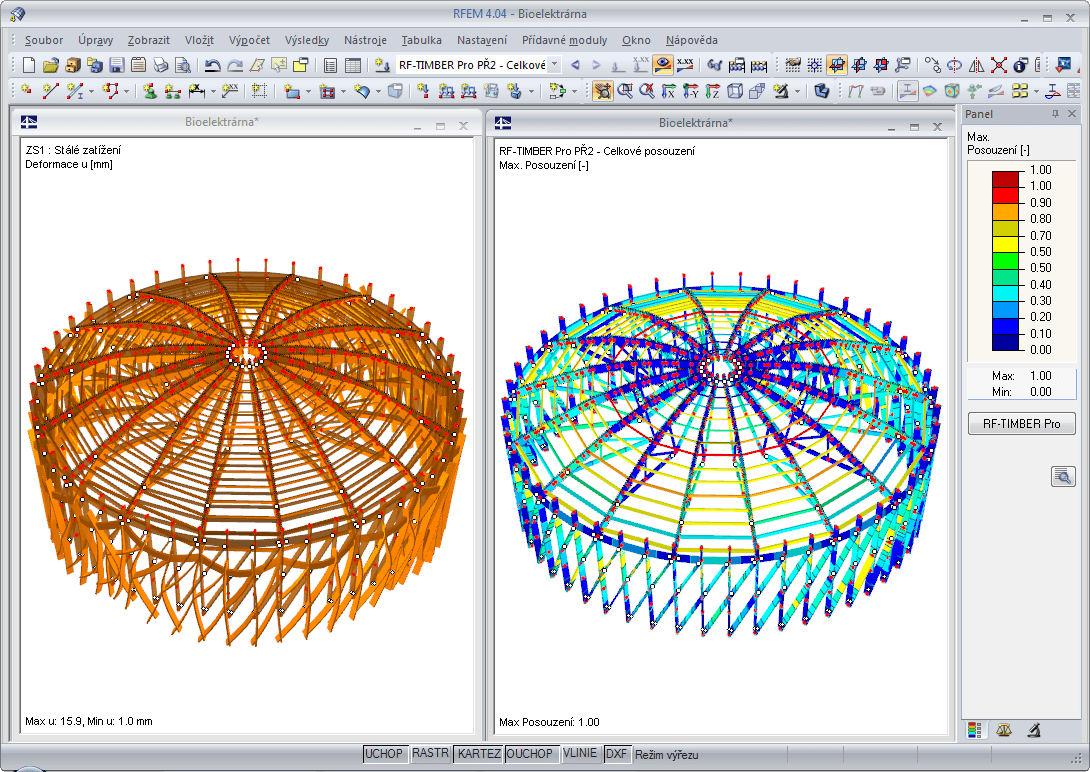Open info icon in the top toolbar
This screenshot has height=772, width=1090.
1020,65
